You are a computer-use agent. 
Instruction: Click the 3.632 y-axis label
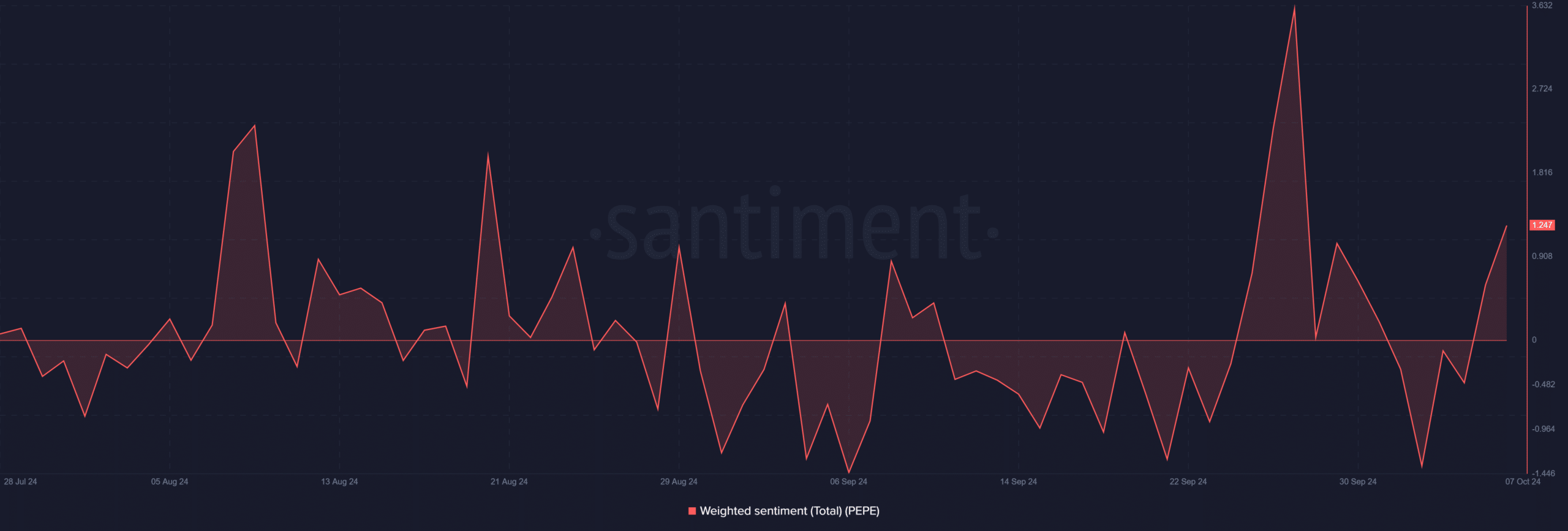[1542, 6]
